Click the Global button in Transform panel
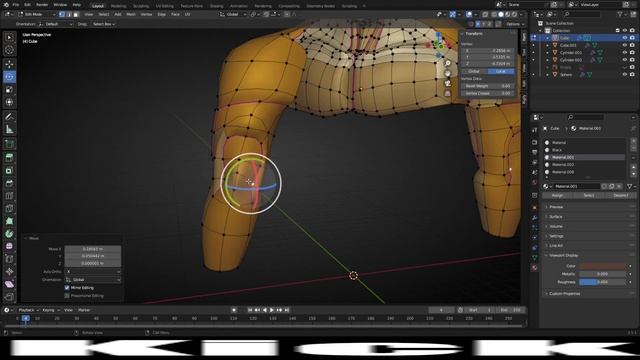Viewport: 640px width, 360px height. (474, 71)
